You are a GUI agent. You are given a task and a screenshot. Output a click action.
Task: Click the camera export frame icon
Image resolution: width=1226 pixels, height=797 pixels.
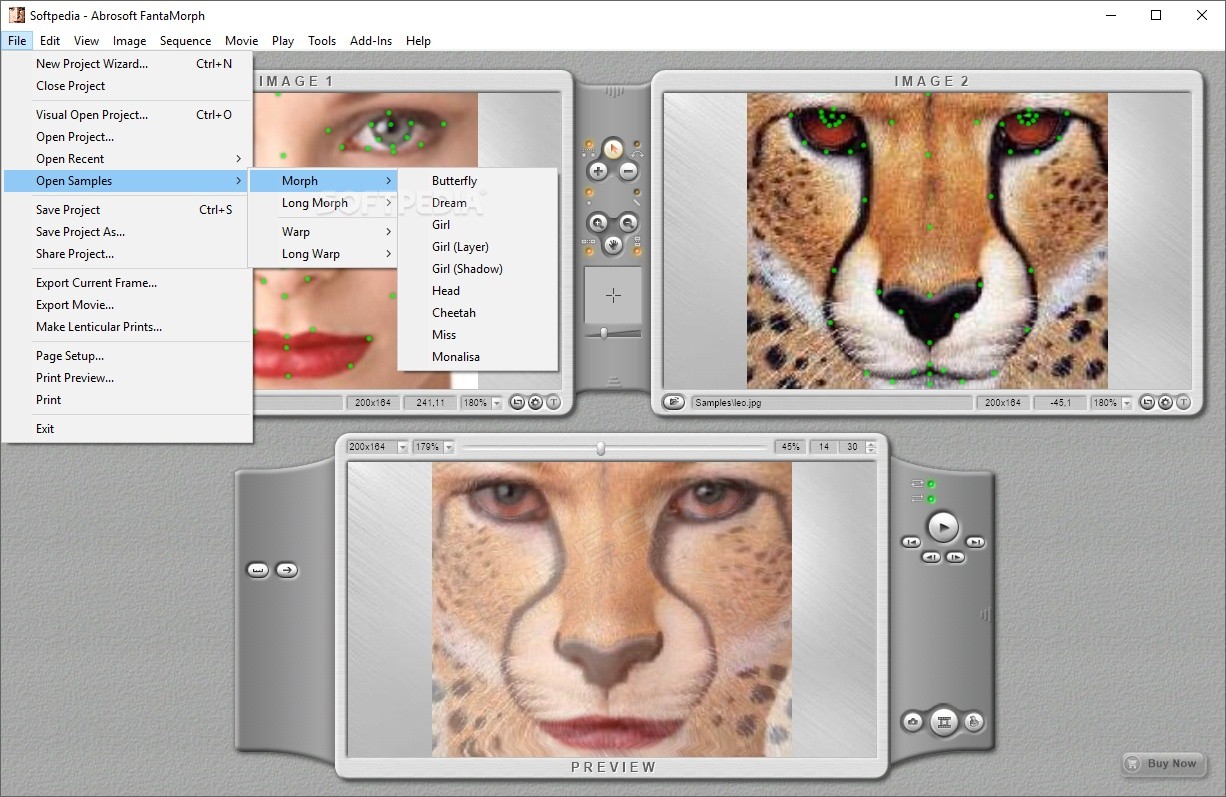point(913,721)
